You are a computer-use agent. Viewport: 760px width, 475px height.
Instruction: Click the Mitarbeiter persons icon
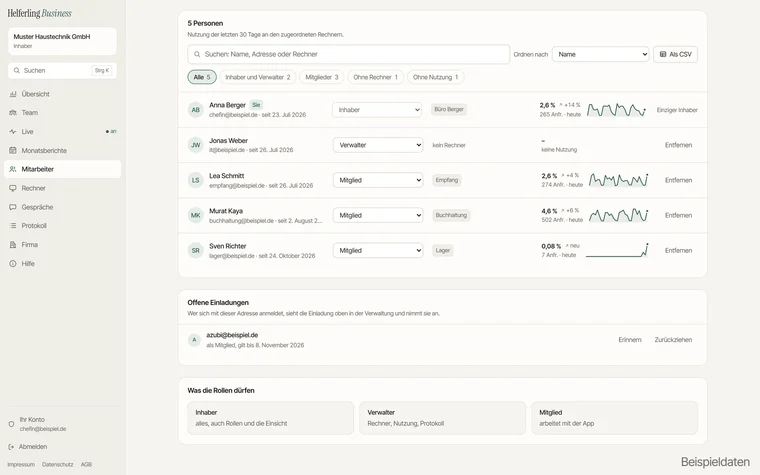tap(13, 169)
